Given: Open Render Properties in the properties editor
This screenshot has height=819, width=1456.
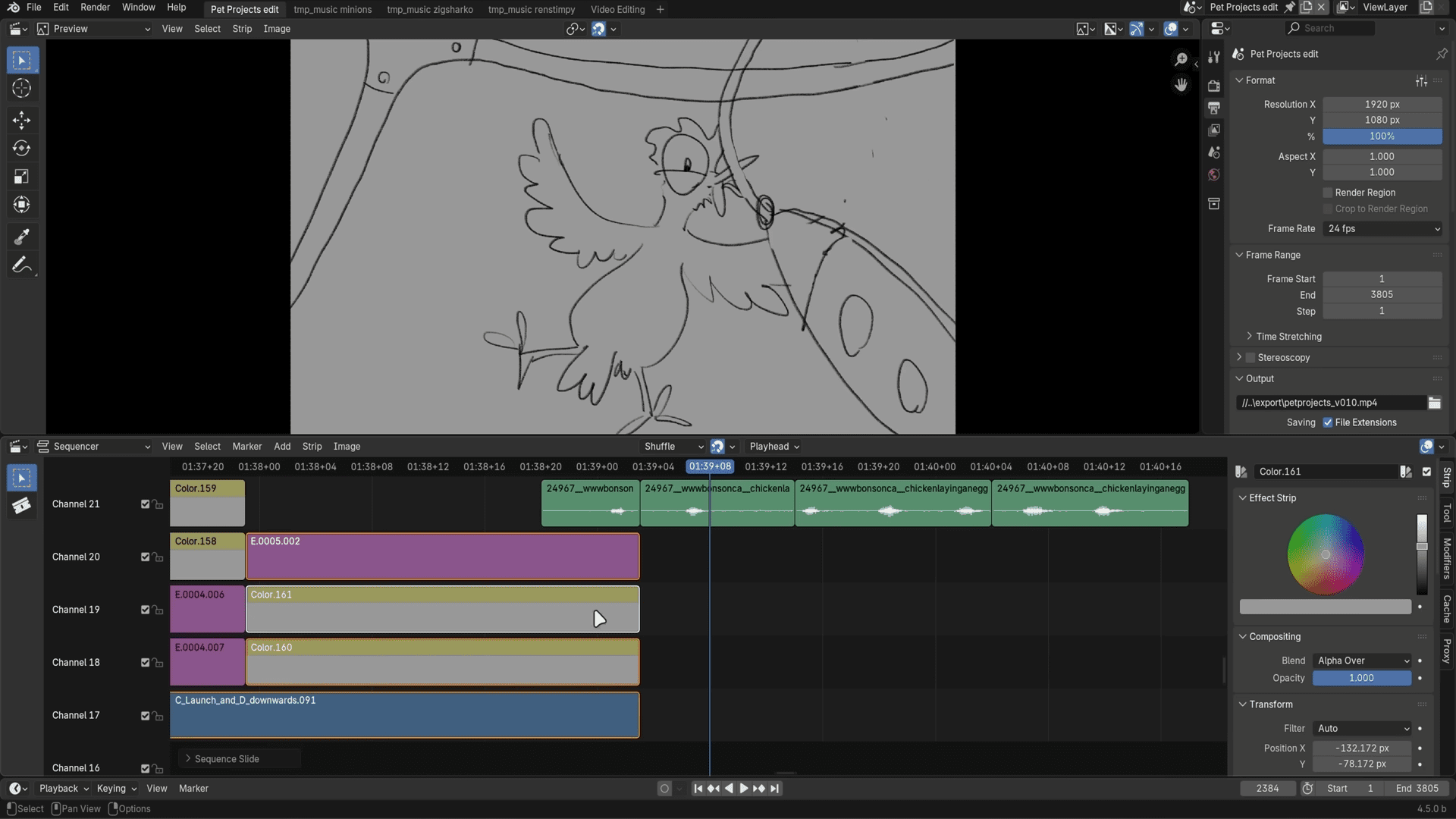Looking at the screenshot, I should pos(1213,85).
